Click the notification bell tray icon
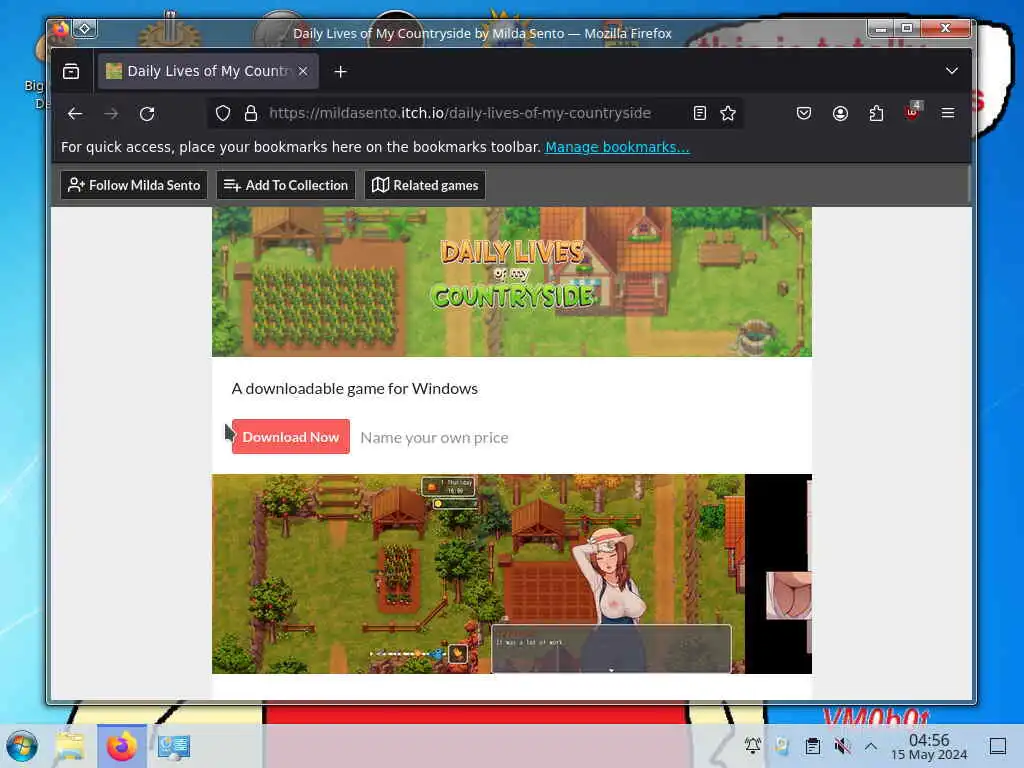The image size is (1024, 768). (753, 746)
